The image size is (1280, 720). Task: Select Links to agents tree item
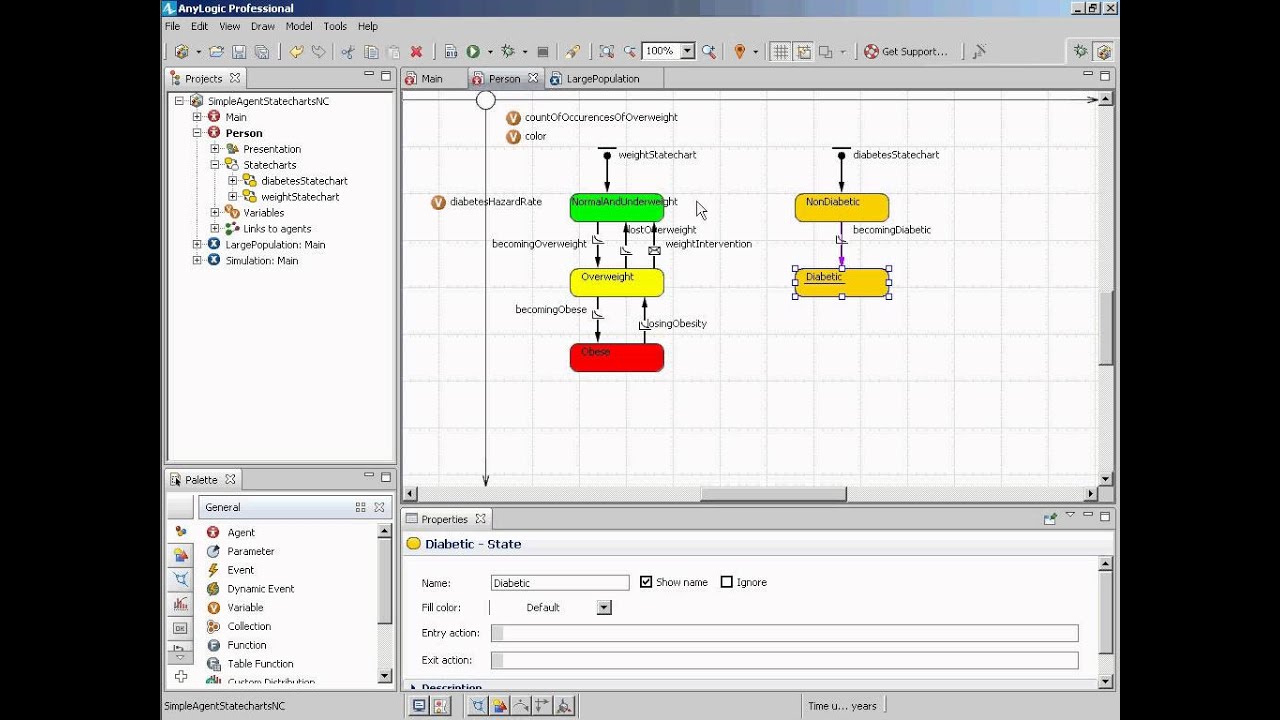pos(277,229)
